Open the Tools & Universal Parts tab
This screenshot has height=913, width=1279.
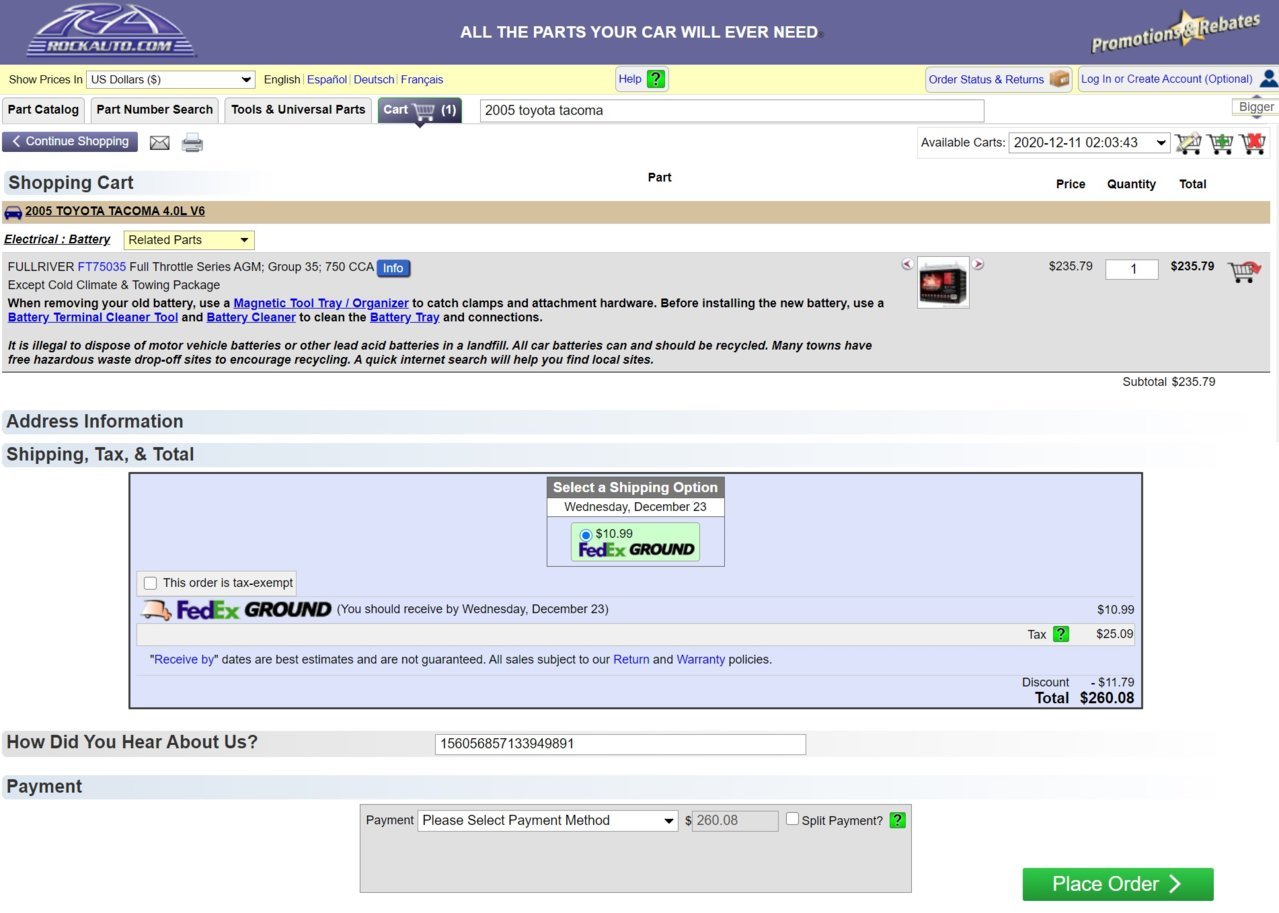298,110
